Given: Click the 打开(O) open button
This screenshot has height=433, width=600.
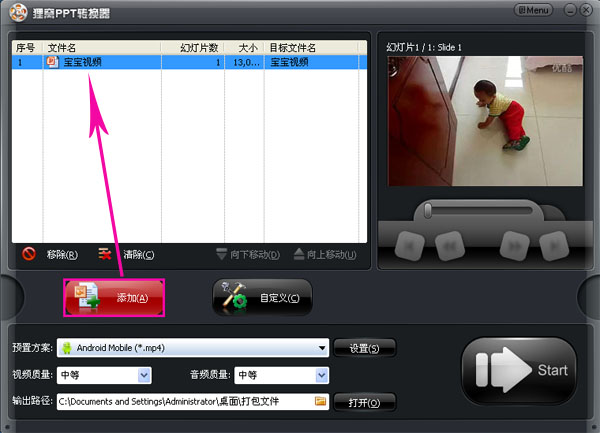Looking at the screenshot, I should pos(364,402).
